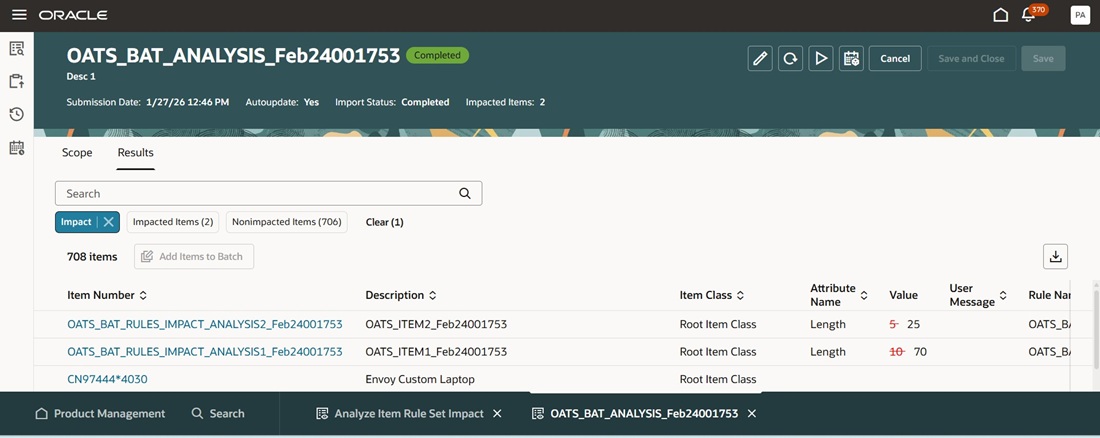This screenshot has height=438, width=1100.
Task: Click the Autoupdate: Yes text
Action: (282, 102)
